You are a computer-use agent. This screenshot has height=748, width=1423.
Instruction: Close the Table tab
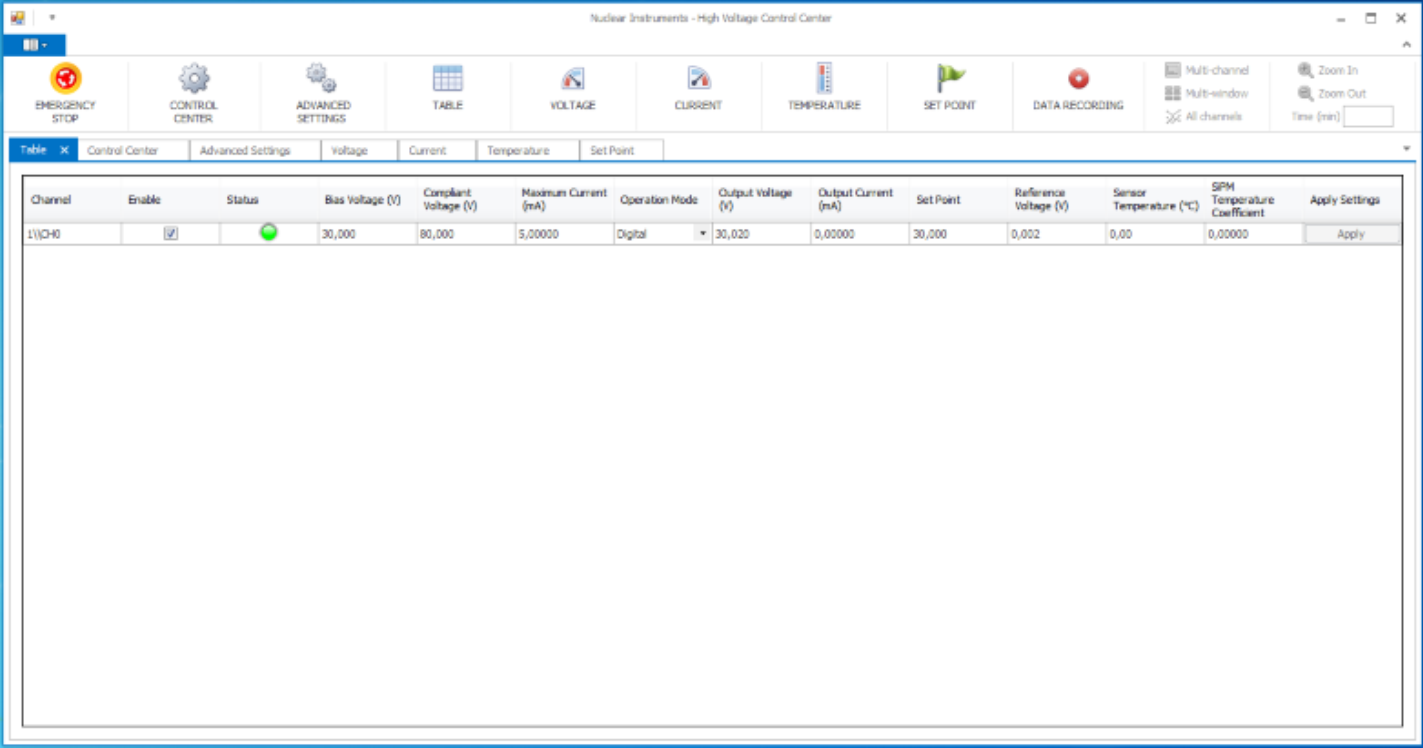pyautogui.click(x=64, y=150)
